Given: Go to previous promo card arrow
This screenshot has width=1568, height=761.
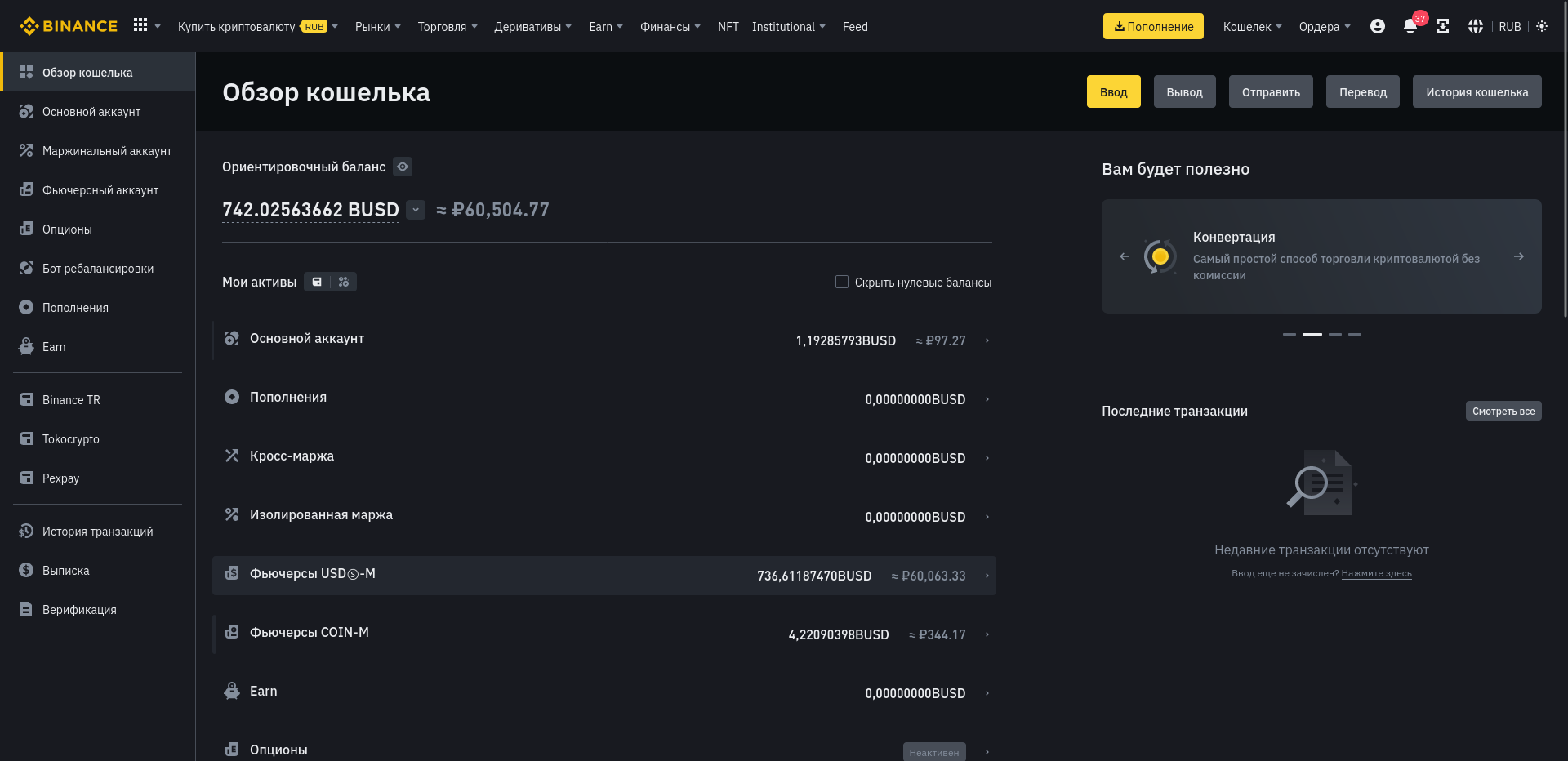Looking at the screenshot, I should click(1125, 256).
